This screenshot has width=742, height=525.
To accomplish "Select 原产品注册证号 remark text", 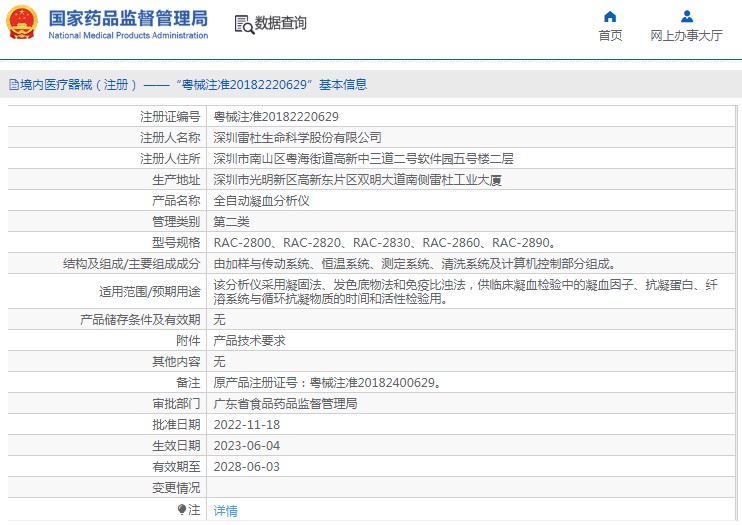I will pyautogui.click(x=327, y=383).
